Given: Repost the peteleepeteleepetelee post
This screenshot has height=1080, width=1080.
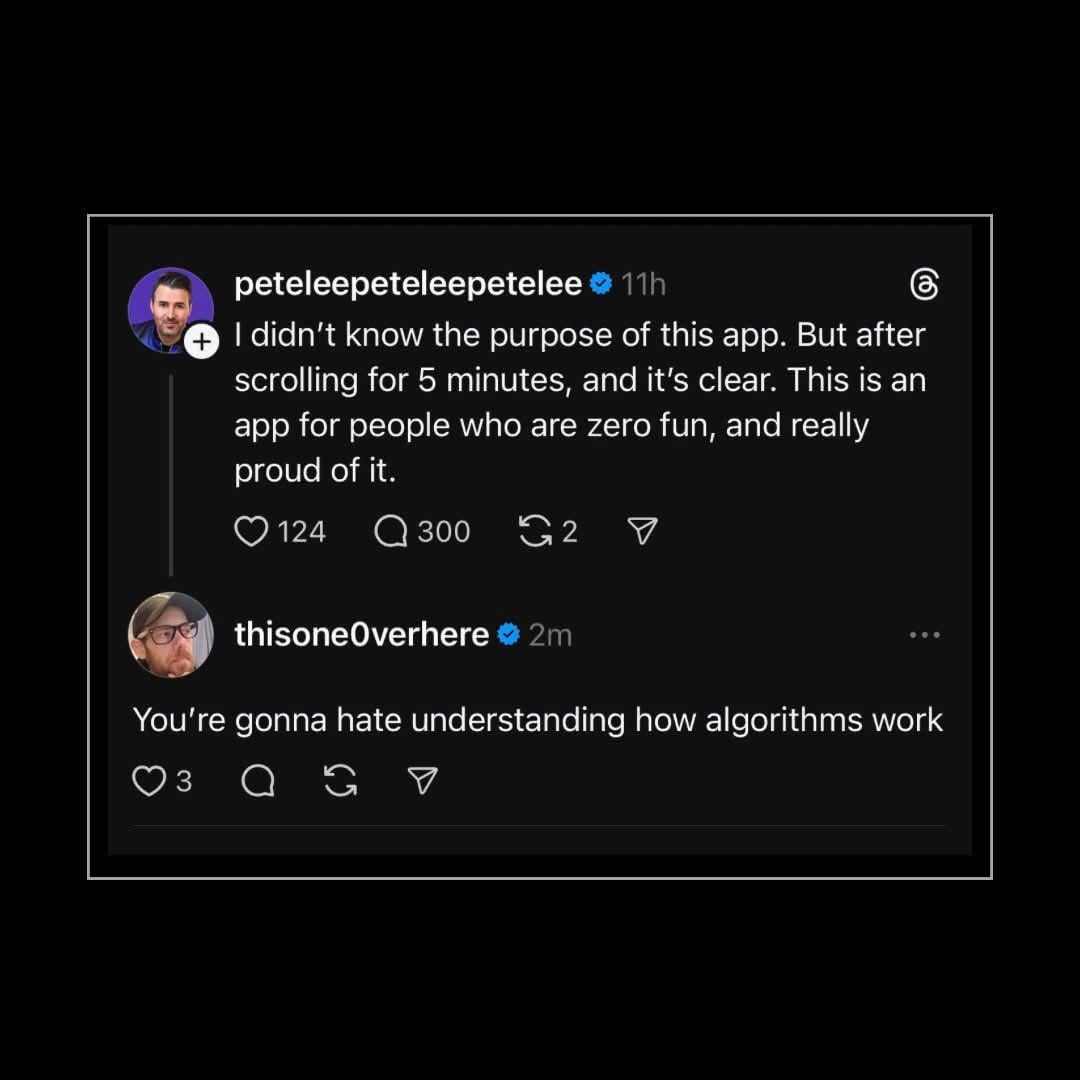Looking at the screenshot, I should pos(536,531).
